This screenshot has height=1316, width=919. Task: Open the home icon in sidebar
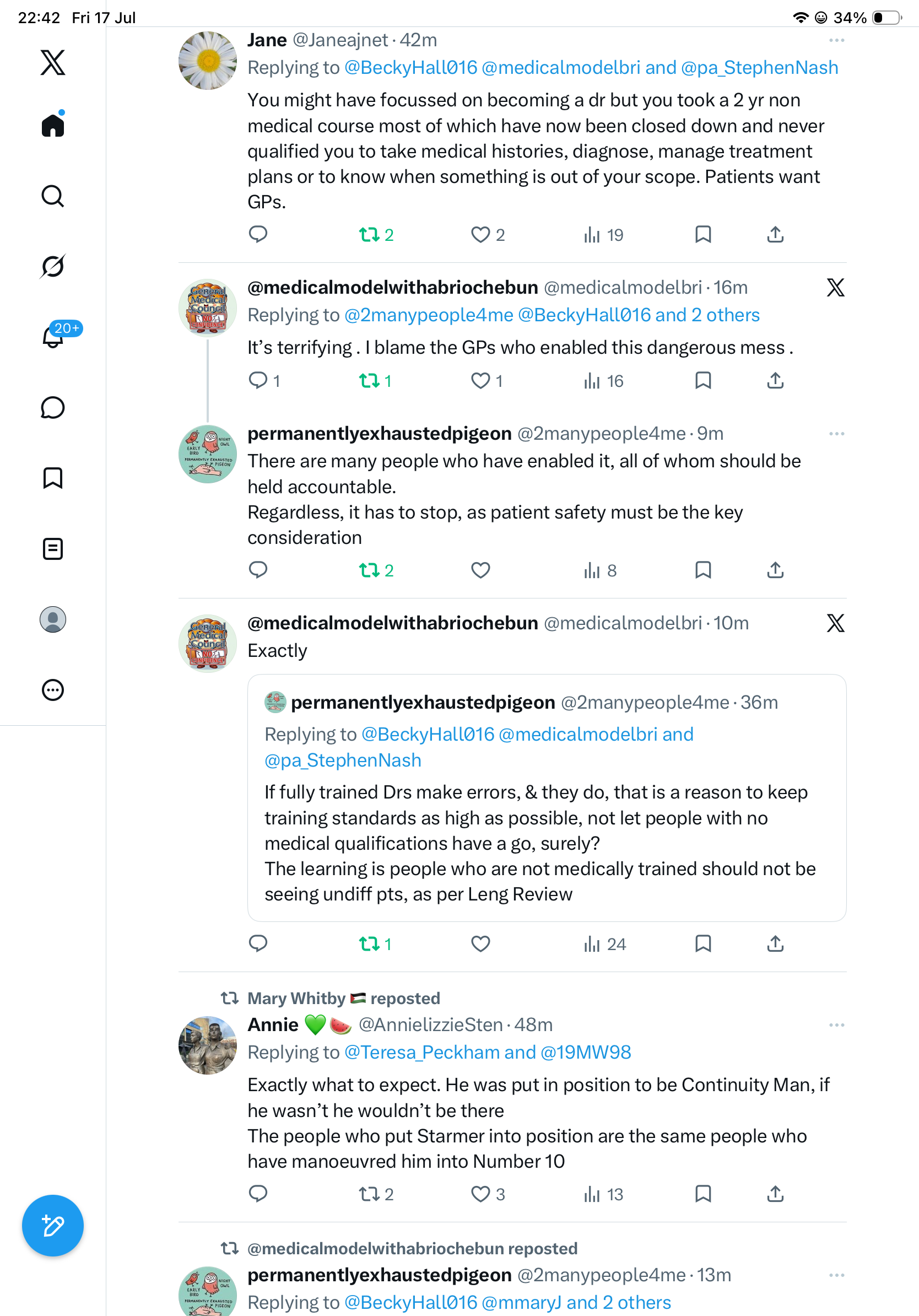[x=53, y=125]
